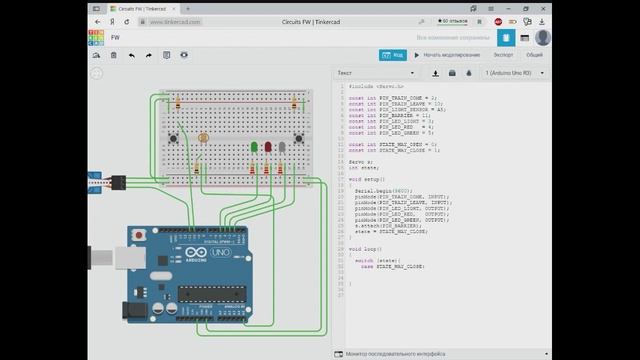
Task: Undo the last action
Action: (x=131, y=55)
